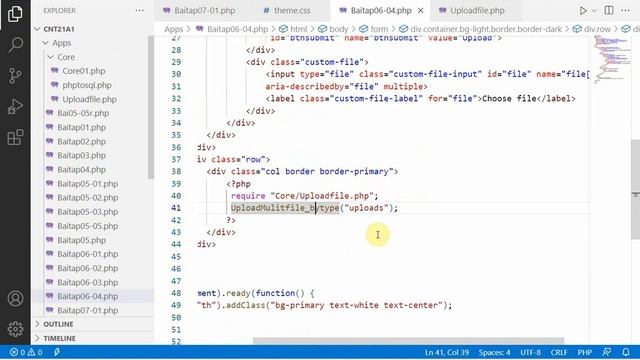The image size is (640, 360).
Task: Open editor more actions menu
Action: (x=625, y=11)
